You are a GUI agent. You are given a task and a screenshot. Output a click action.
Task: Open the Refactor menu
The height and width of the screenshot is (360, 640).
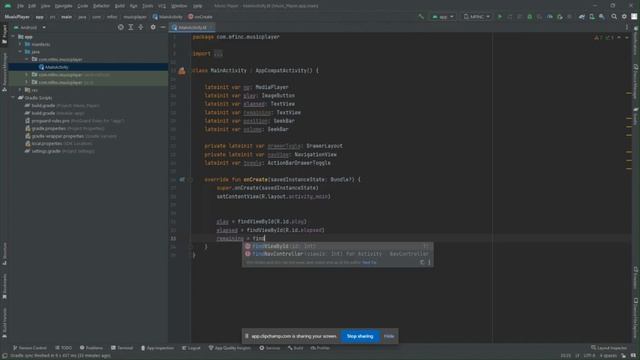[x=101, y=6]
